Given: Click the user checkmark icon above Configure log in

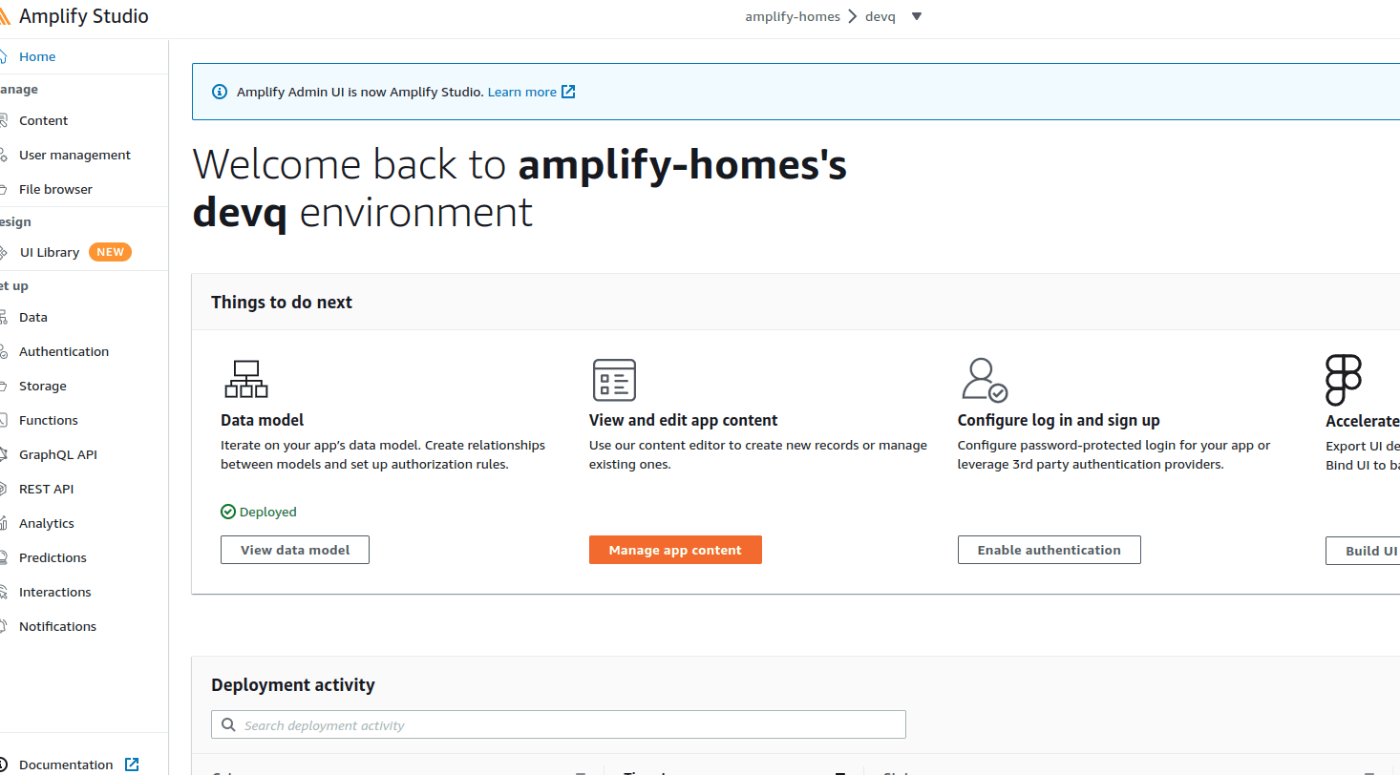Looking at the screenshot, I should tap(984, 380).
